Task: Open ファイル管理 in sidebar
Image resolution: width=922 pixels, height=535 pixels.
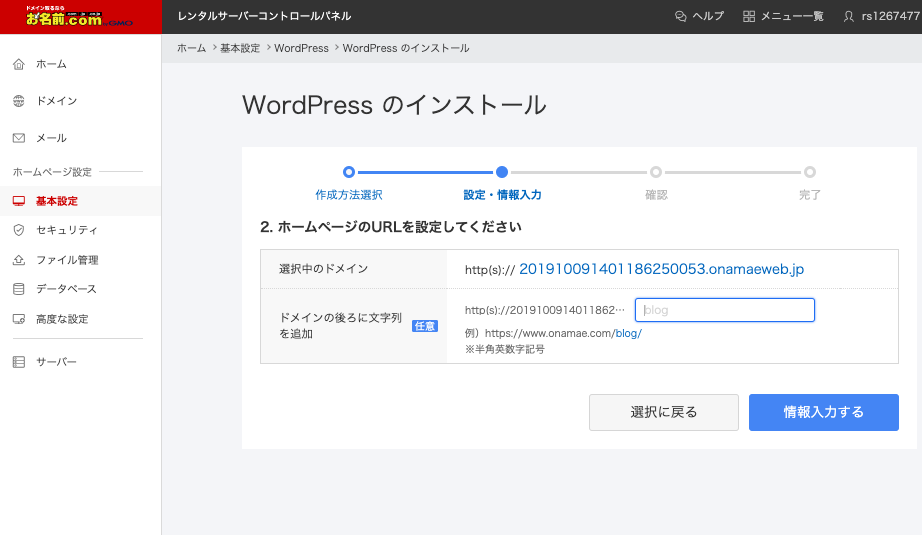Action: (66, 260)
